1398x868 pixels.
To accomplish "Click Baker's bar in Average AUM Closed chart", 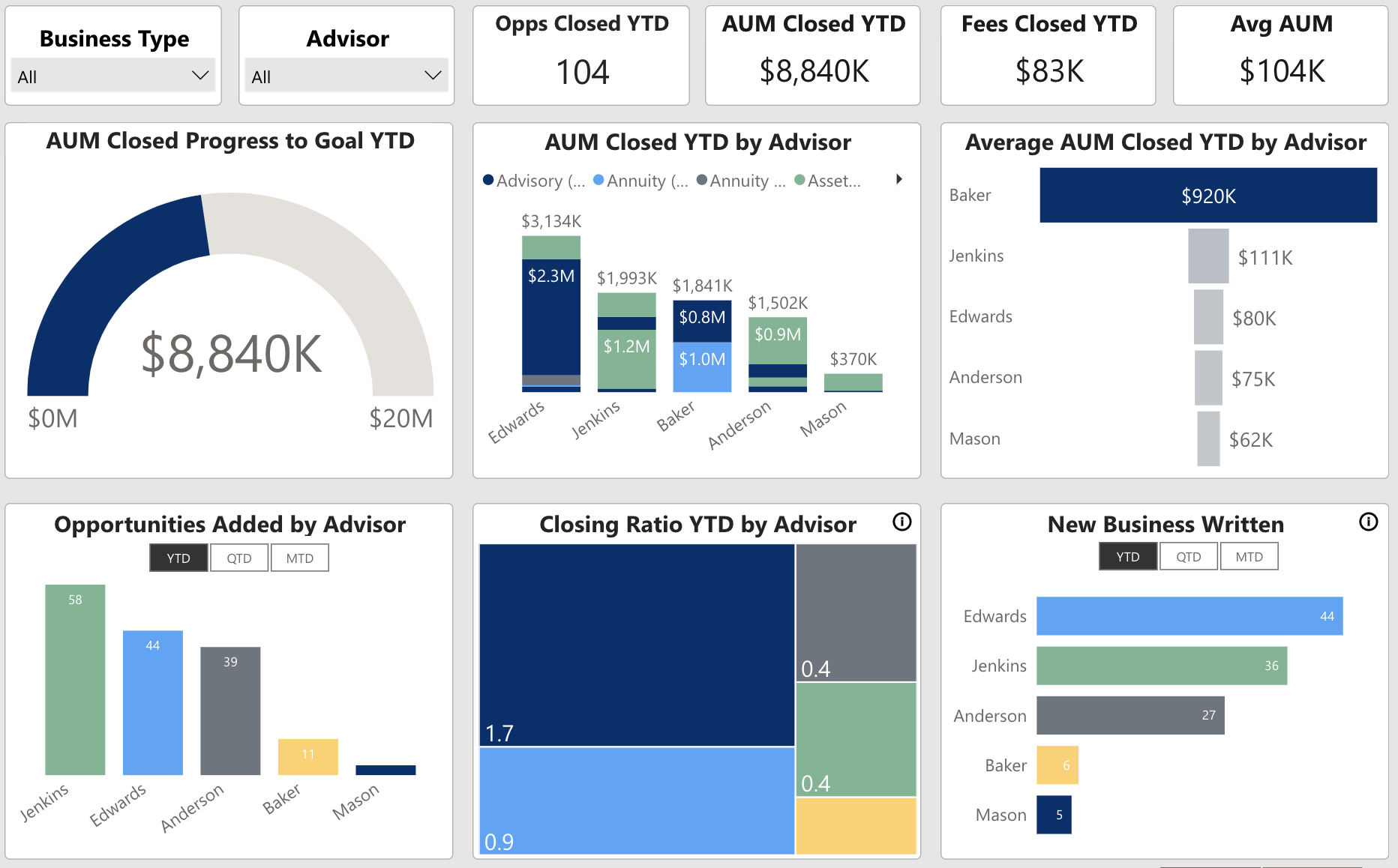I will (1207, 195).
